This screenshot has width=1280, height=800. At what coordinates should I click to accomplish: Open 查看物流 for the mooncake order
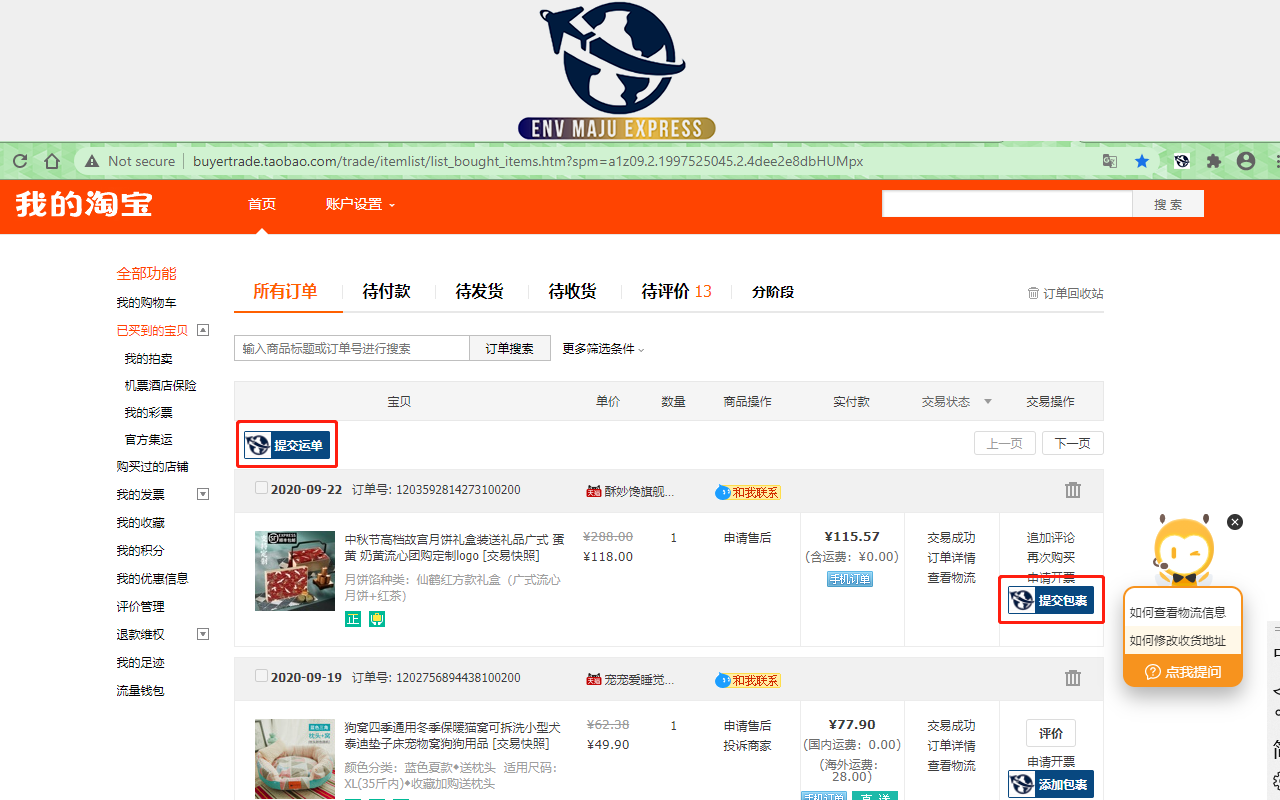pyautogui.click(x=951, y=578)
